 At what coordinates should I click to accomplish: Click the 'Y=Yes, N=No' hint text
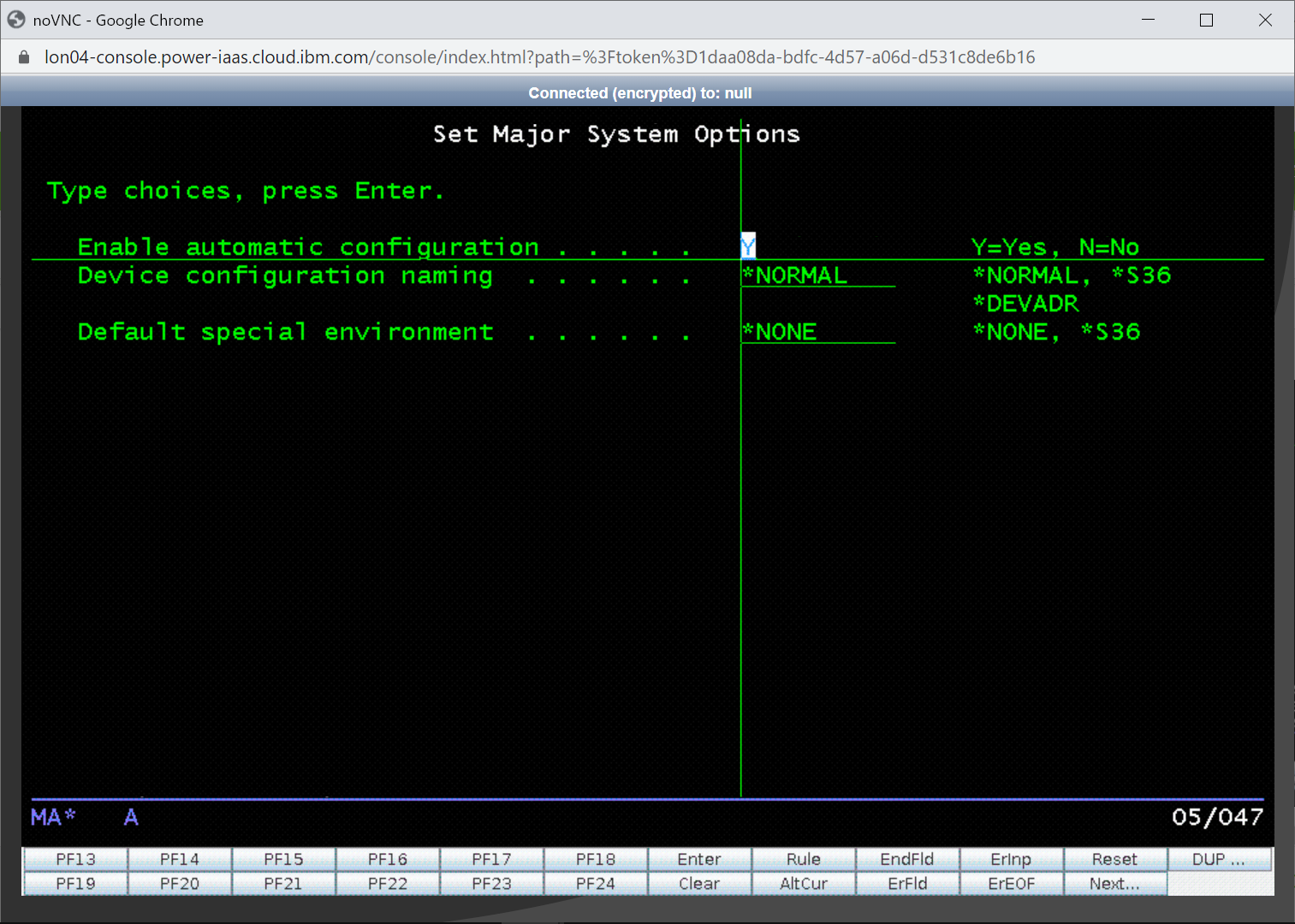1055,247
